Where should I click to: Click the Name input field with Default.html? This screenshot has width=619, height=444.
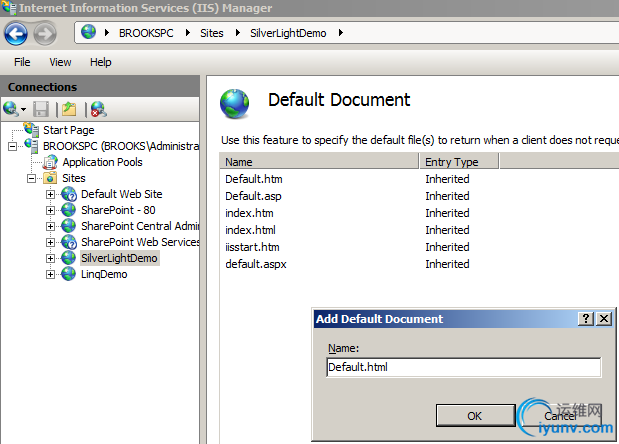(464, 367)
